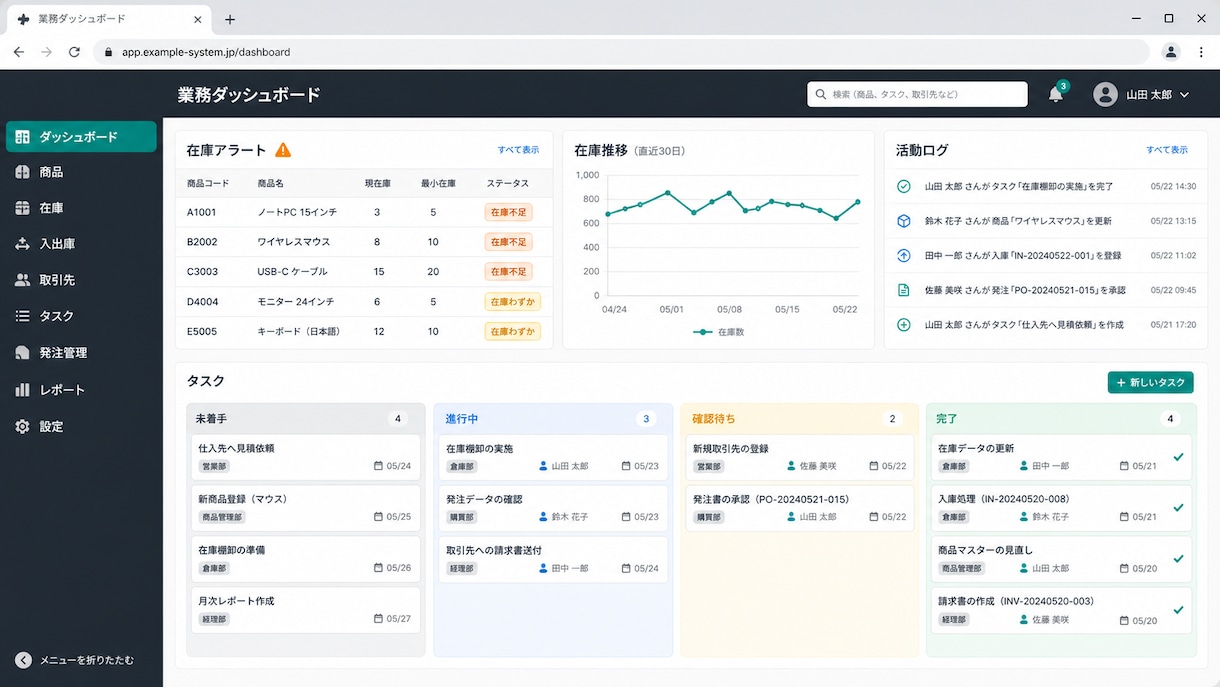Close the 業務ダッシュボード browser tab
The height and width of the screenshot is (687, 1220).
[198, 19]
